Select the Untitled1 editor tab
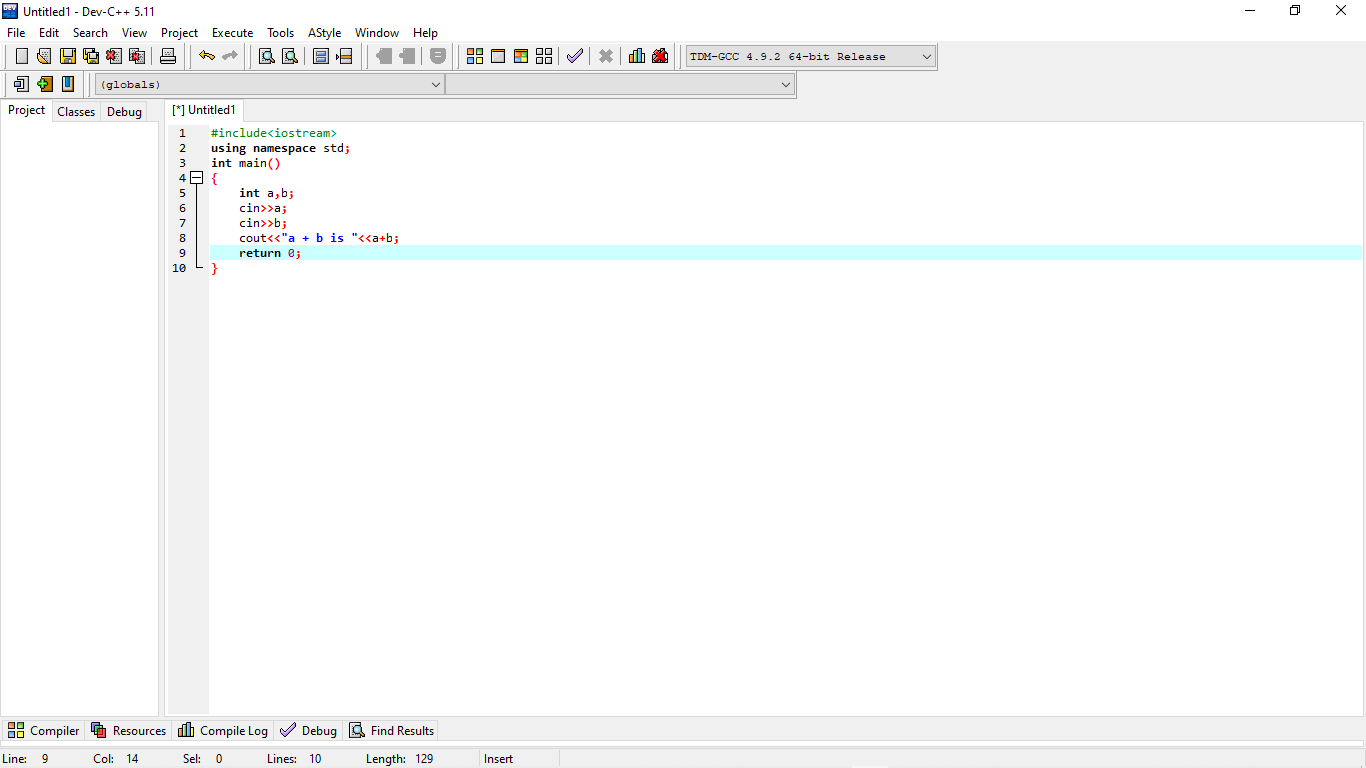1366x768 pixels. tap(204, 110)
